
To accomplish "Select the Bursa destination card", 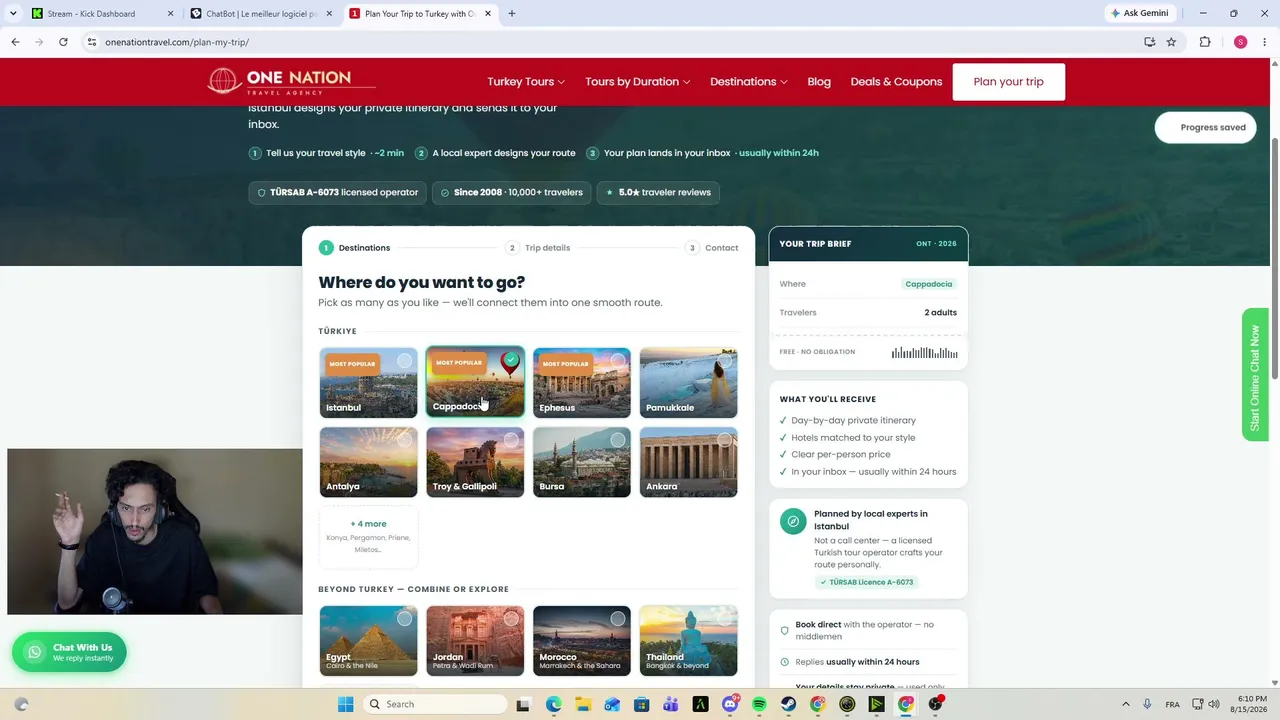I will coord(582,462).
